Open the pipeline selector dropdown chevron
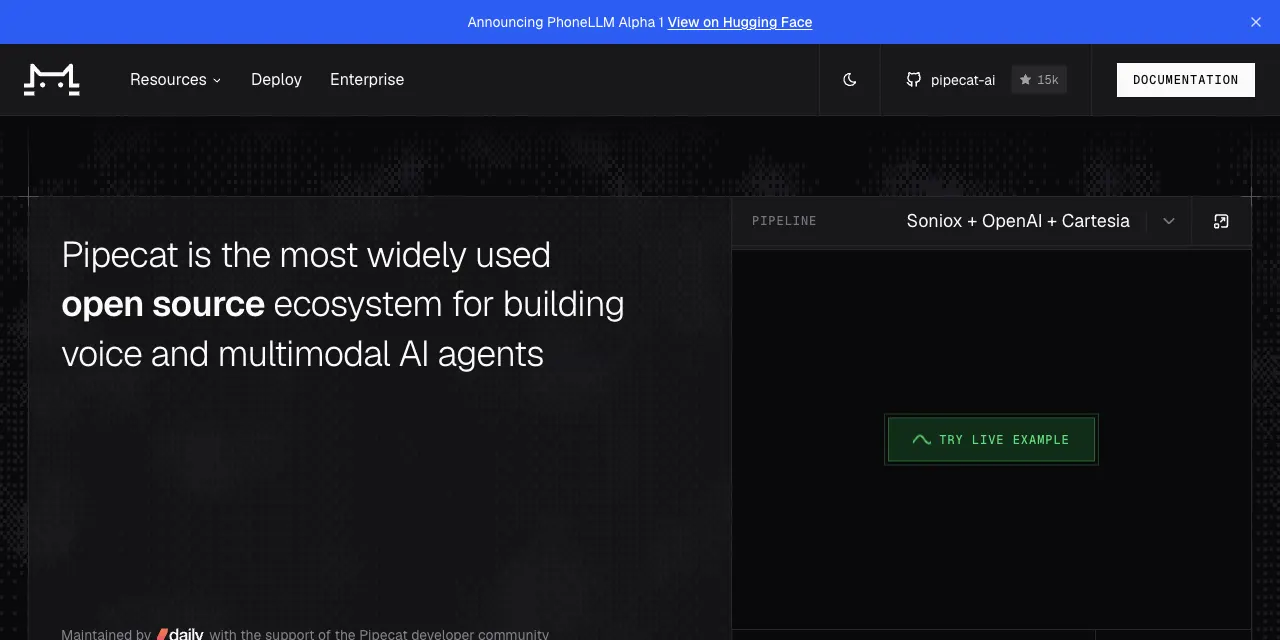The height and width of the screenshot is (640, 1280). [1169, 221]
